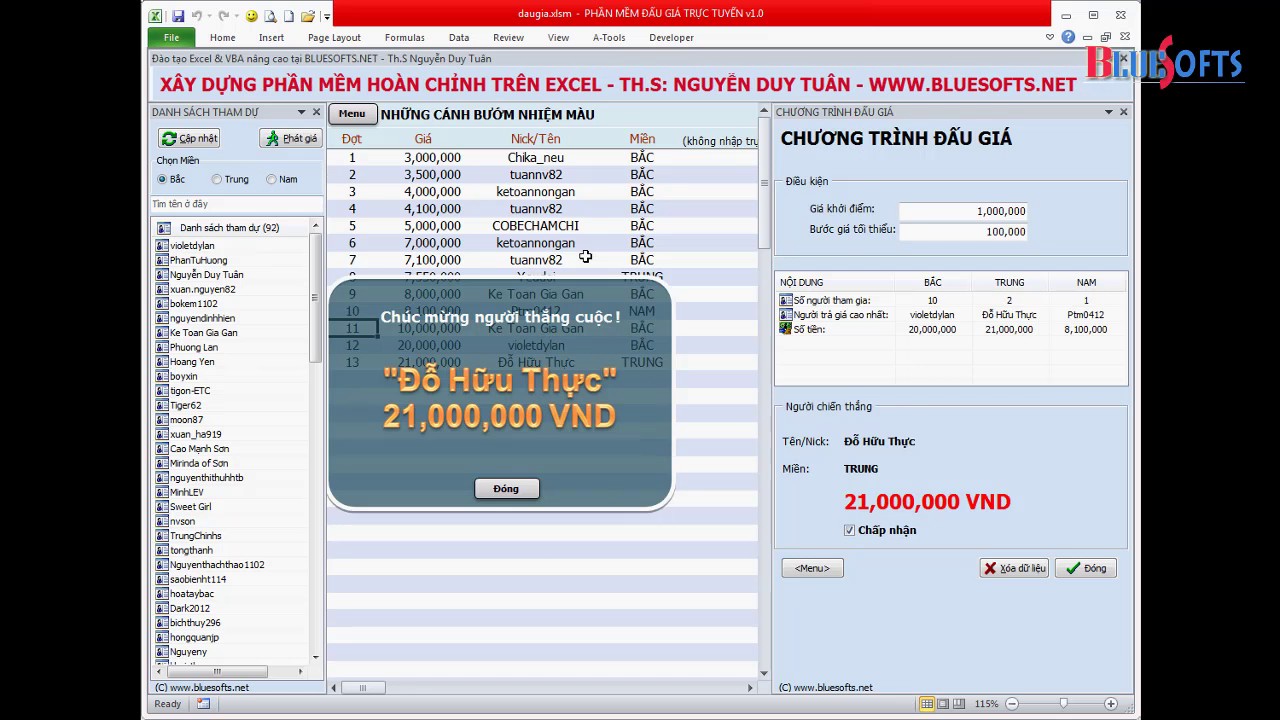Close the Danh Sách Tham Dự pane
Image resolution: width=1280 pixels, height=720 pixels.
[x=317, y=112]
